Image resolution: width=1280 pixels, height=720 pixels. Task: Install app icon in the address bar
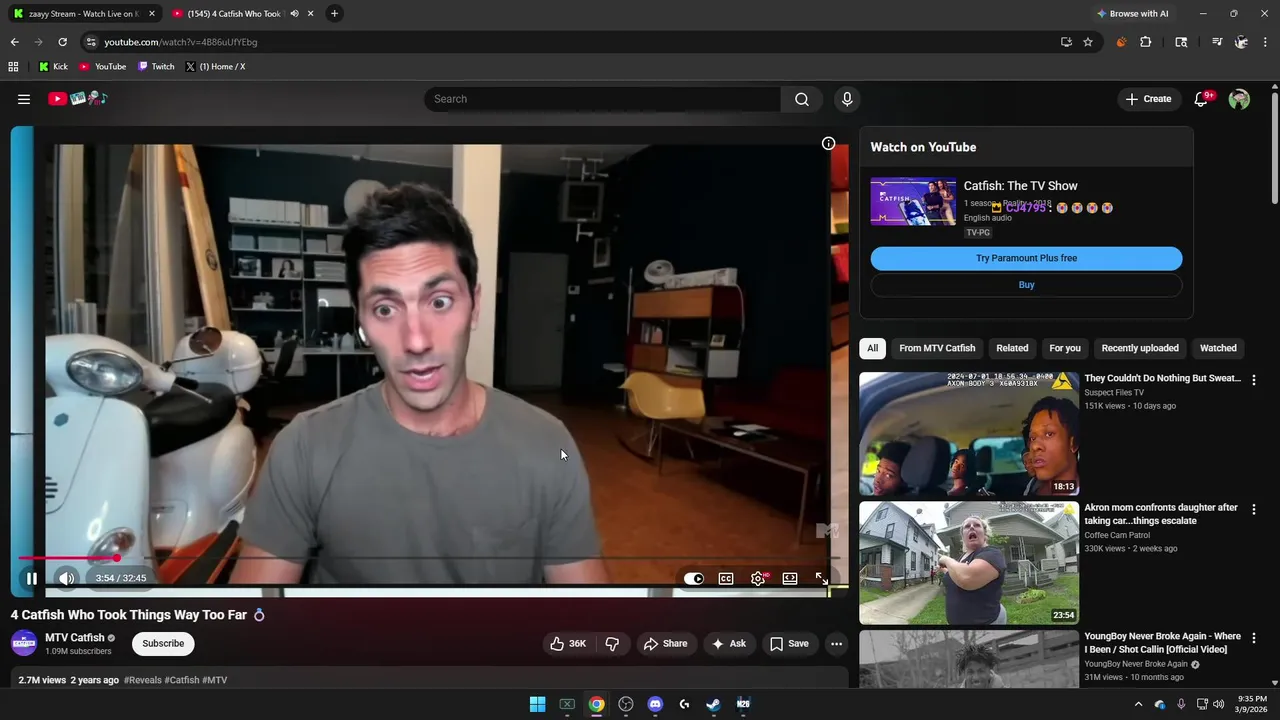pos(1066,42)
